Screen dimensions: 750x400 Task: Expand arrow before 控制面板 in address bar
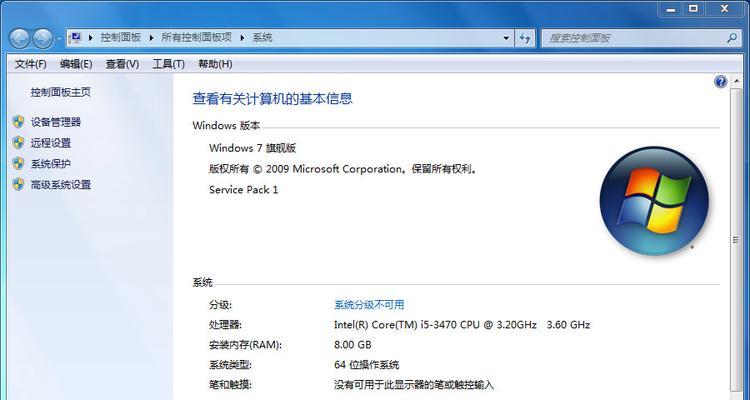[x=90, y=37]
